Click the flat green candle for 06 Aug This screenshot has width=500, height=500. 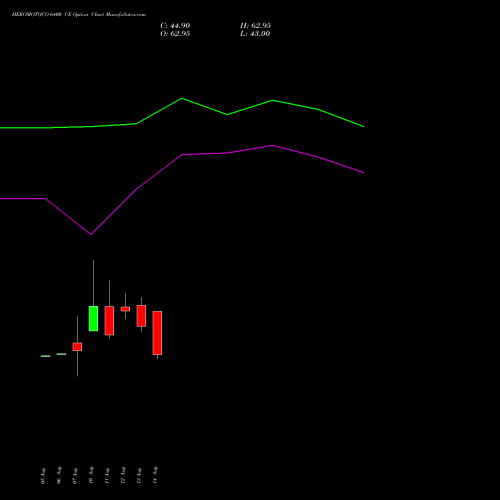point(61,354)
